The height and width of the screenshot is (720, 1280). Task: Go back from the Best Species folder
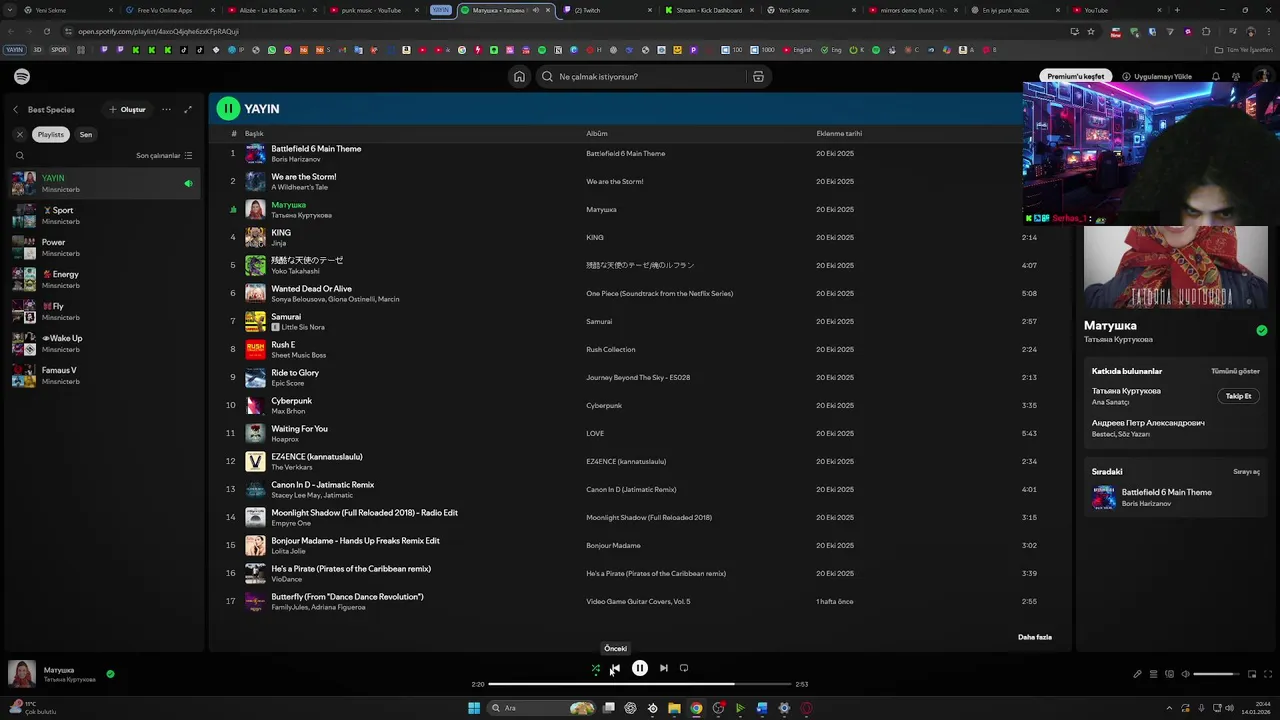coord(16,110)
